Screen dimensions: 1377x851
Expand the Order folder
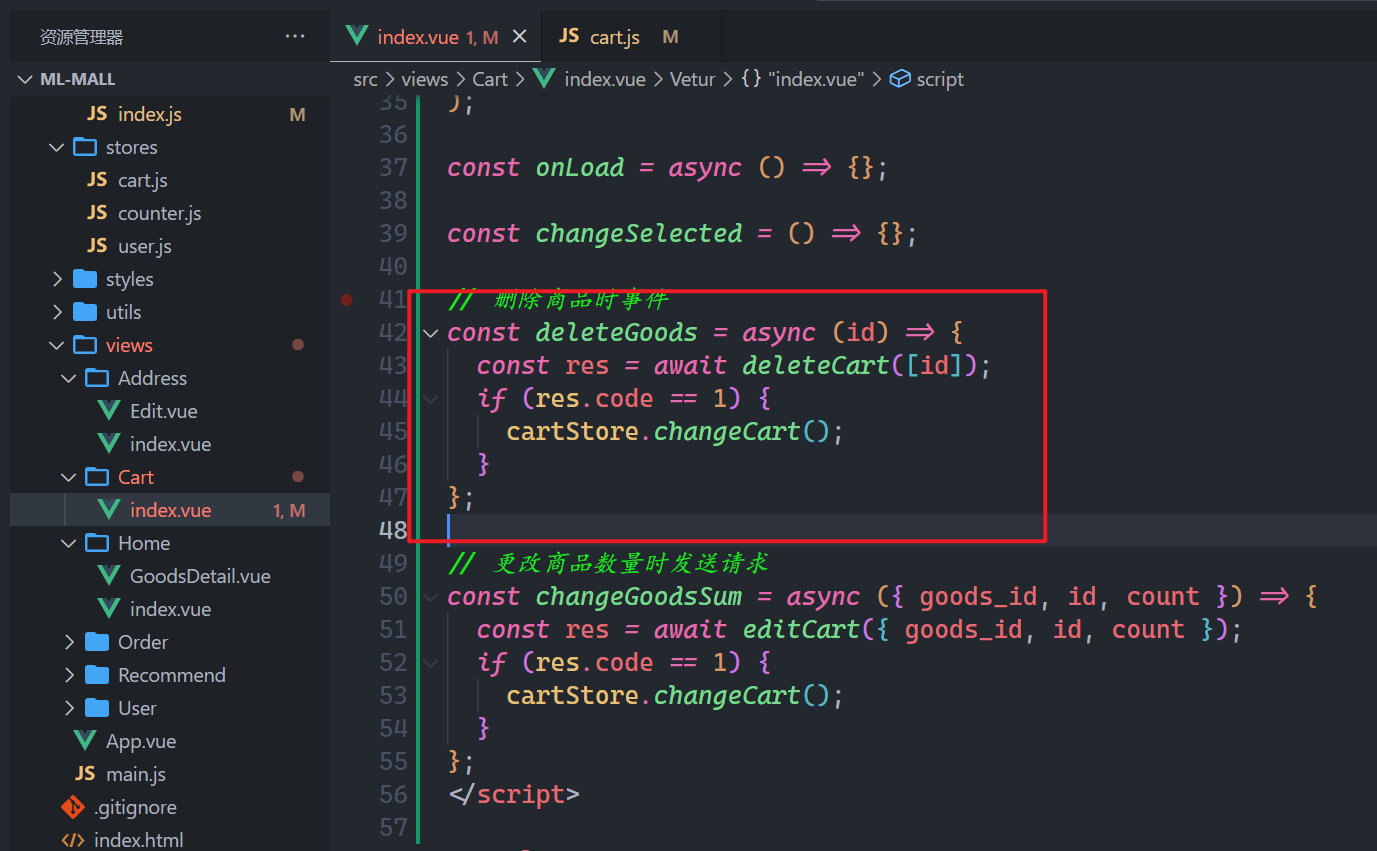tap(69, 642)
